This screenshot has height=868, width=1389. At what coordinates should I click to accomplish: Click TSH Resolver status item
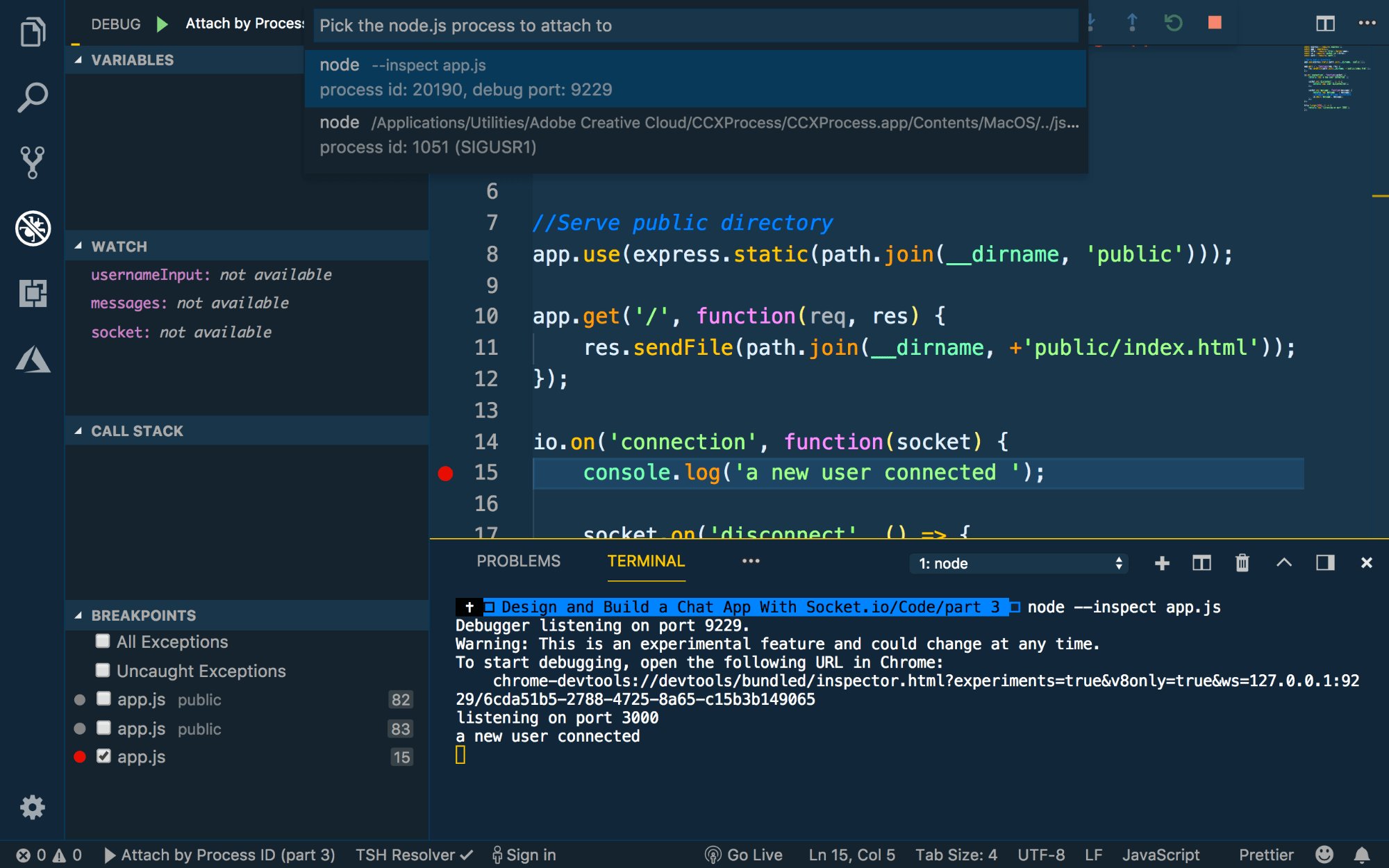click(x=414, y=855)
